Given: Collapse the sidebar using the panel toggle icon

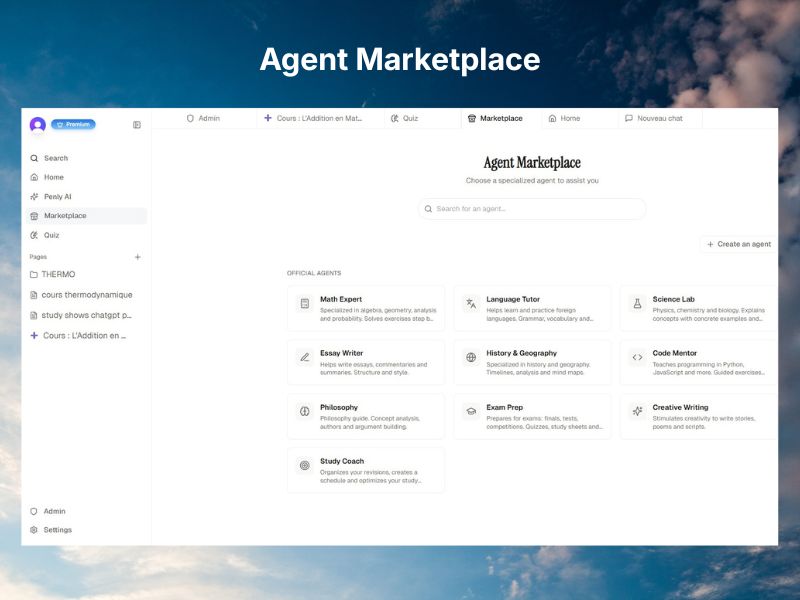Looking at the screenshot, I should tap(137, 125).
